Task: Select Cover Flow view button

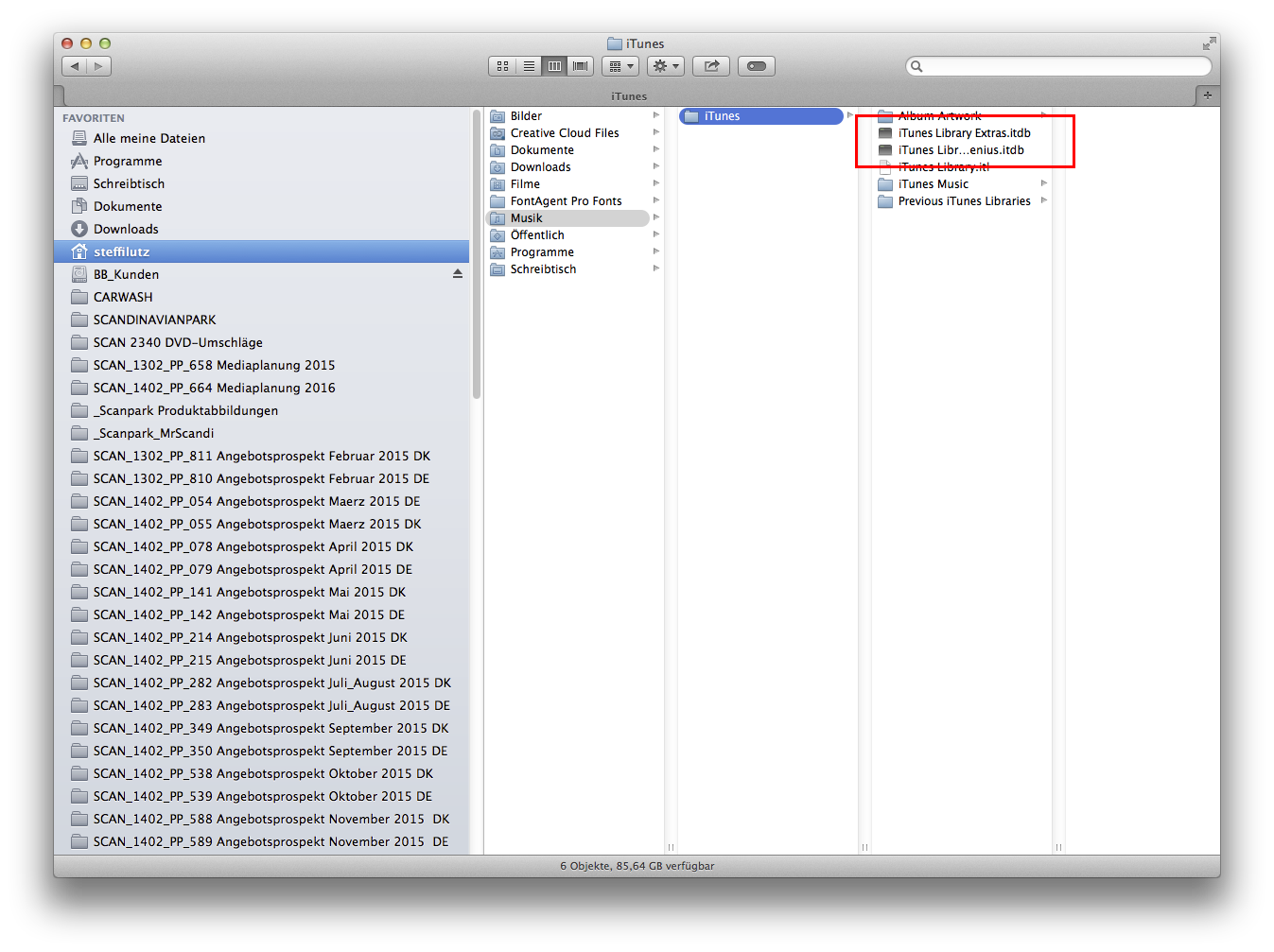Action: pos(581,66)
